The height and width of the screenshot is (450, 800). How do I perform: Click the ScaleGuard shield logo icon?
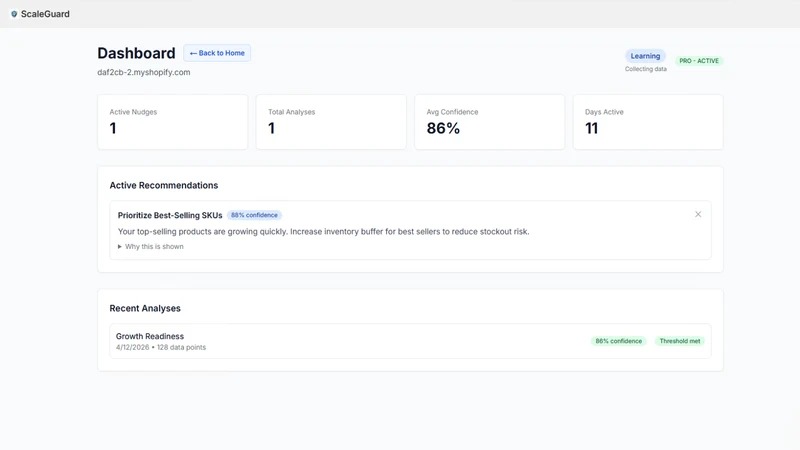click(x=14, y=14)
